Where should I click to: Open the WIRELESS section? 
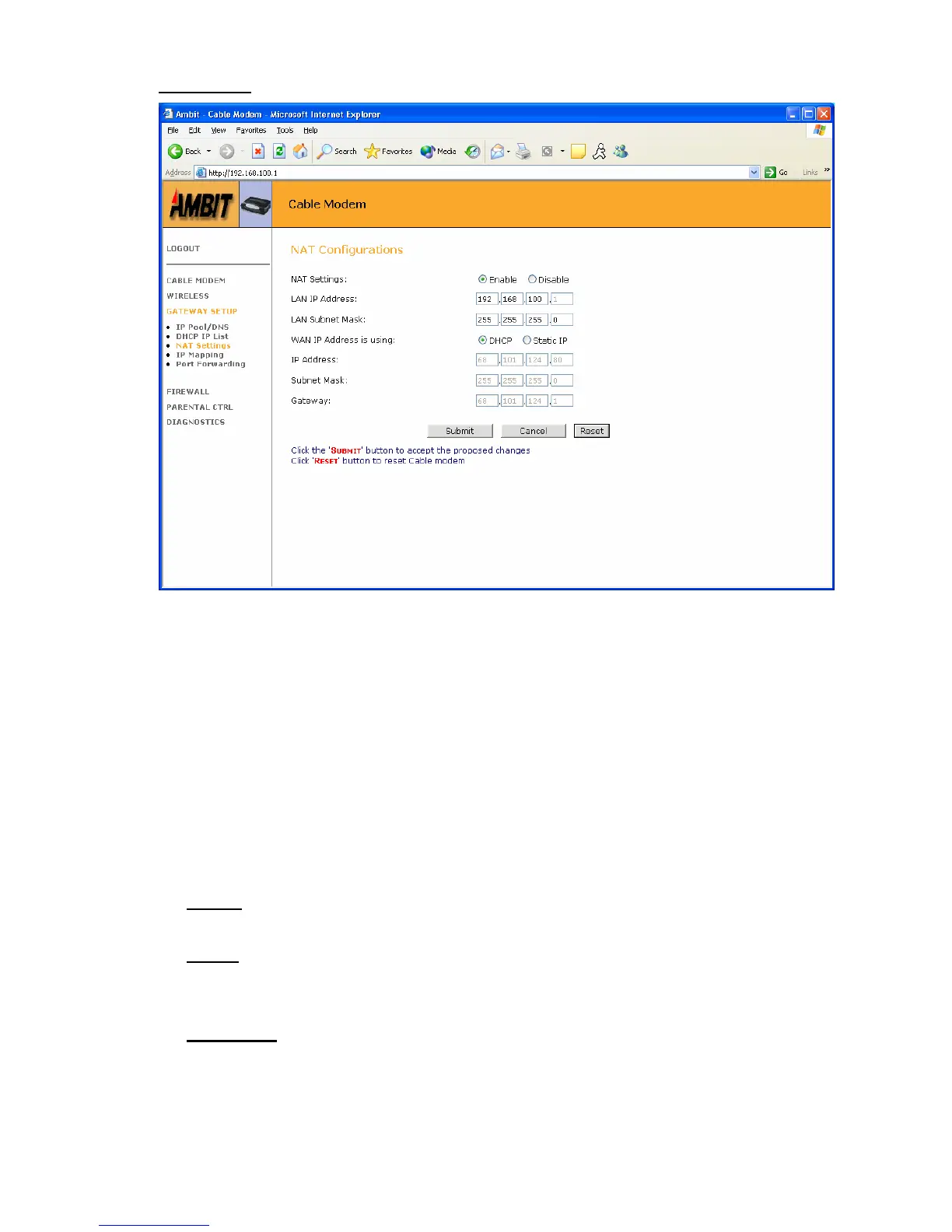pos(187,296)
